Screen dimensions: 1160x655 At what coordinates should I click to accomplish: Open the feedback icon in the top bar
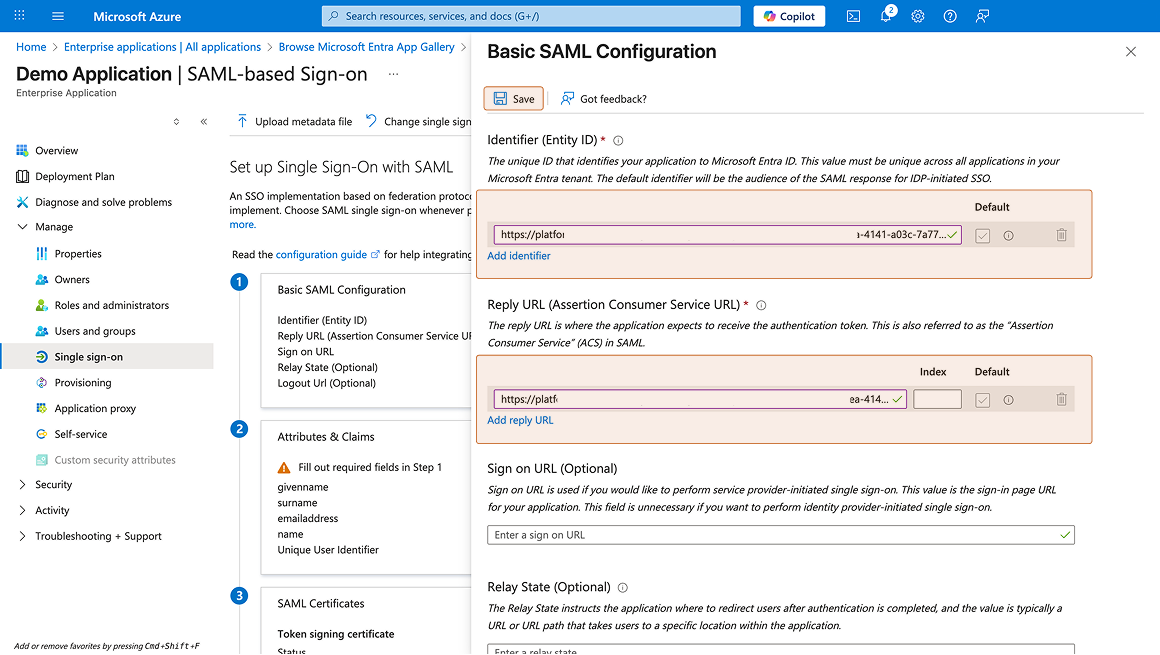981,16
